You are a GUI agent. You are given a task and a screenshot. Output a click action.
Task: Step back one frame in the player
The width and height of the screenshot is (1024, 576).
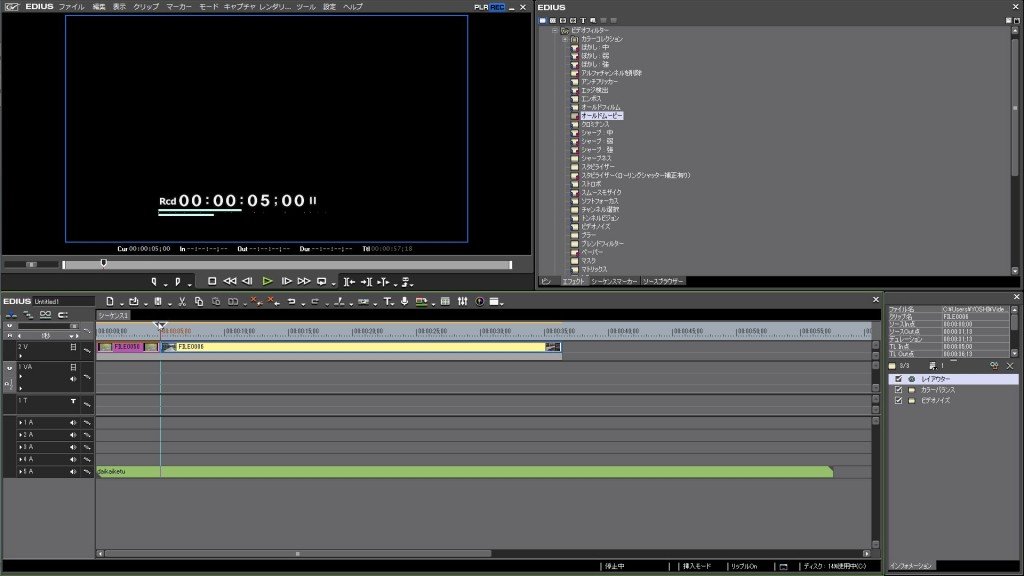pos(248,281)
